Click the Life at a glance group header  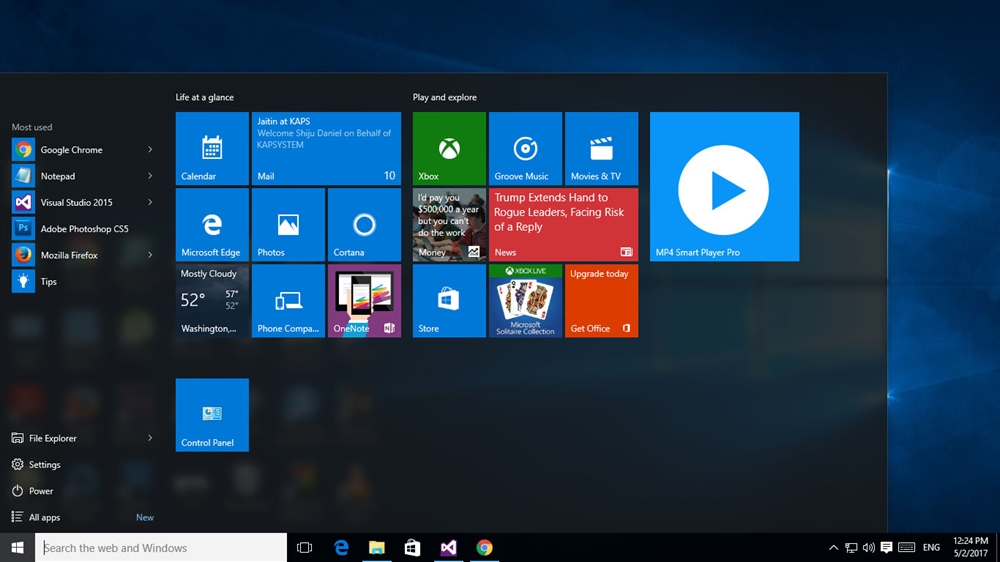click(x=205, y=97)
